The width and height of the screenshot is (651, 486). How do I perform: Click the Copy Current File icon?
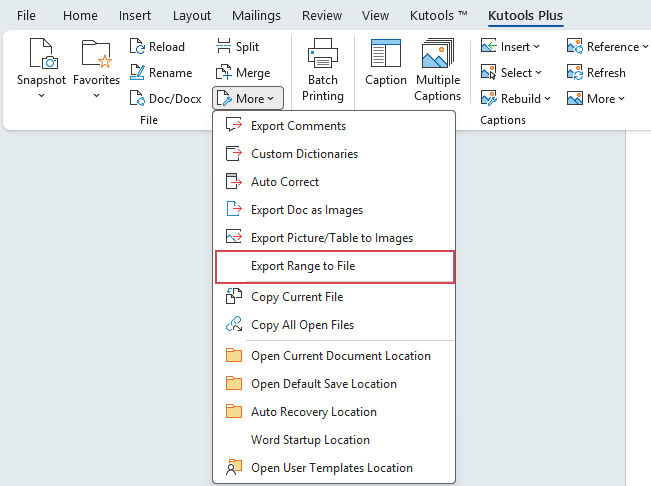[234, 297]
